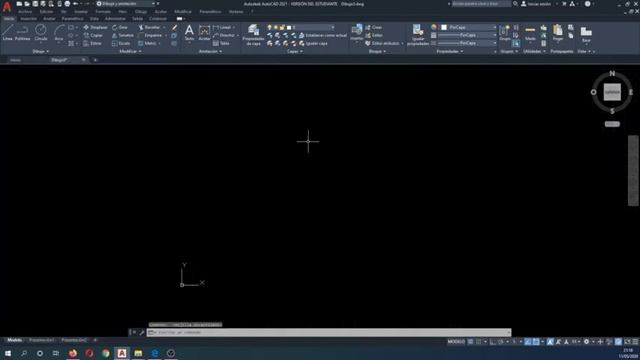This screenshot has height=360, width=640.
Task: Open Propiedades de capa panel
Action: point(253,35)
